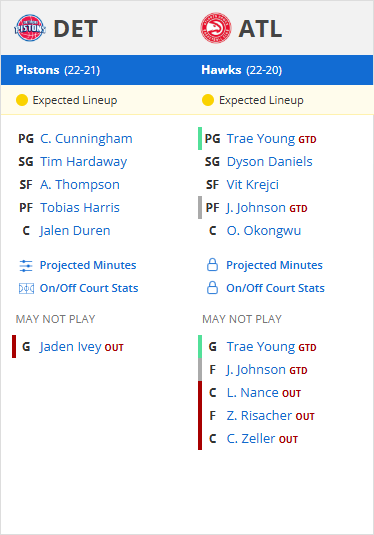The width and height of the screenshot is (374, 535).
Task: Open Jalen Duren player link
Action: tap(75, 231)
